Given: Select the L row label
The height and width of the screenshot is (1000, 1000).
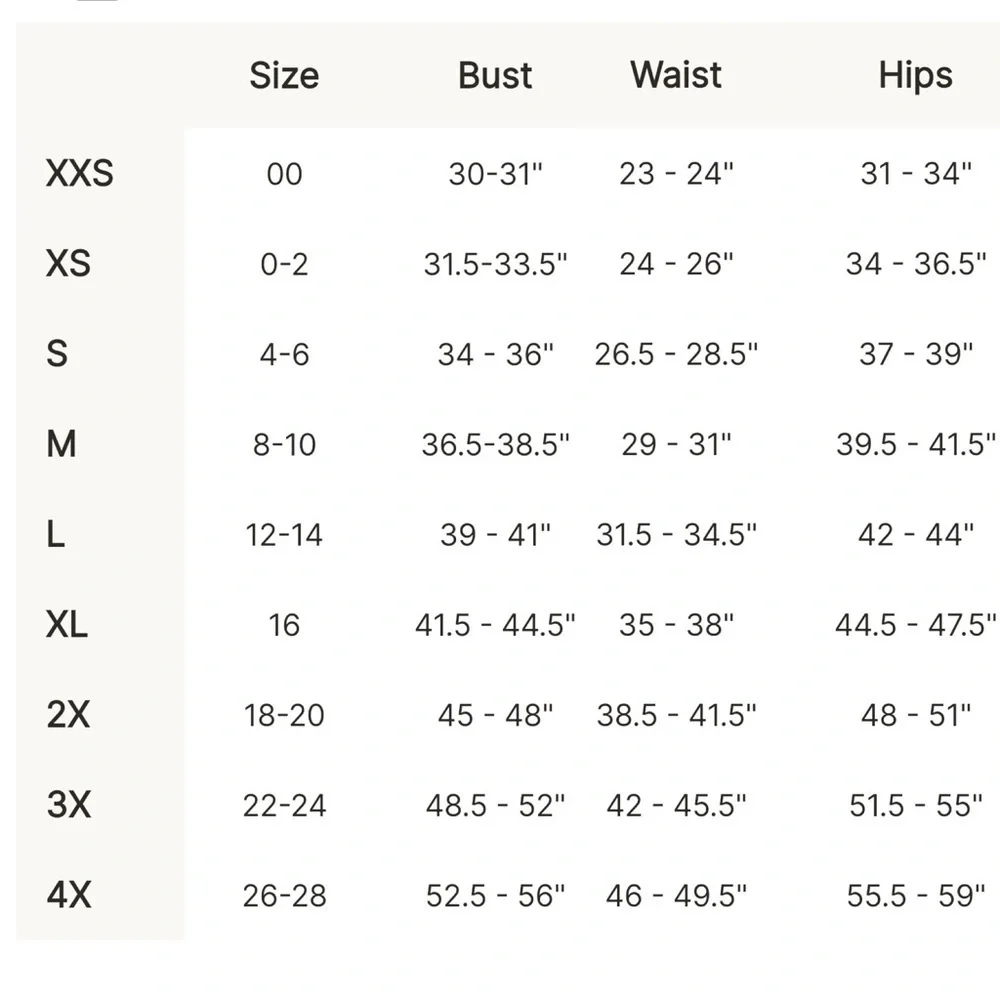Looking at the screenshot, I should click(55, 535).
